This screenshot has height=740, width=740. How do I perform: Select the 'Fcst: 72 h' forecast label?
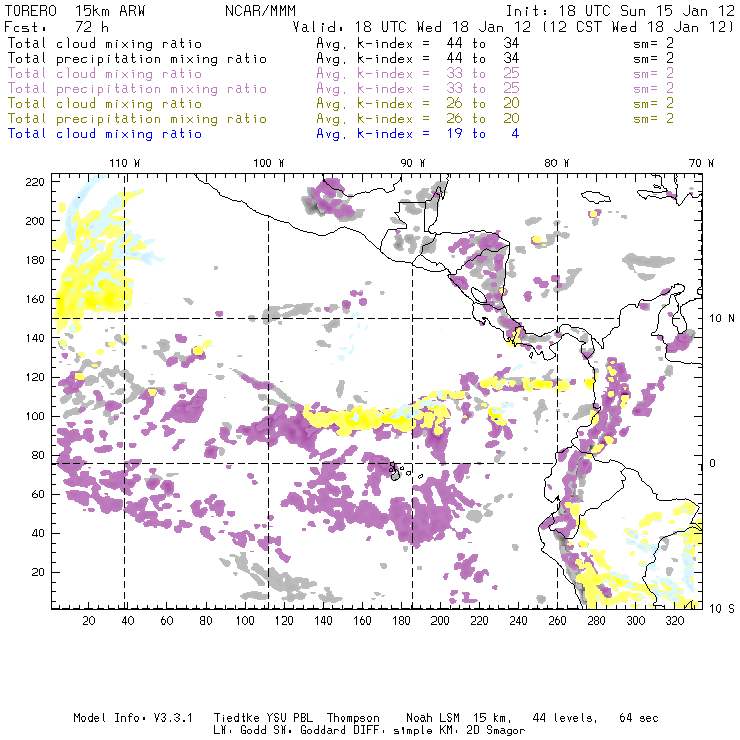56,27
